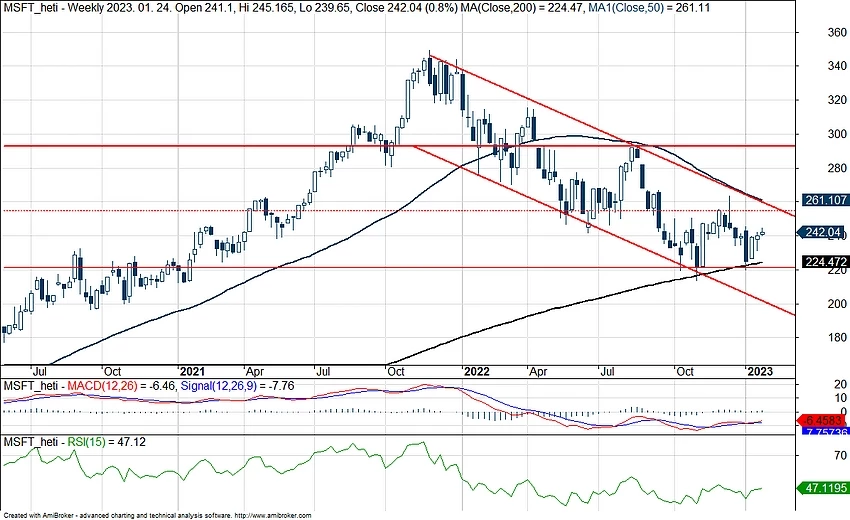Select the MA(Close,200) = 224.47 readout
The height and width of the screenshot is (520, 850).
[522, 8]
